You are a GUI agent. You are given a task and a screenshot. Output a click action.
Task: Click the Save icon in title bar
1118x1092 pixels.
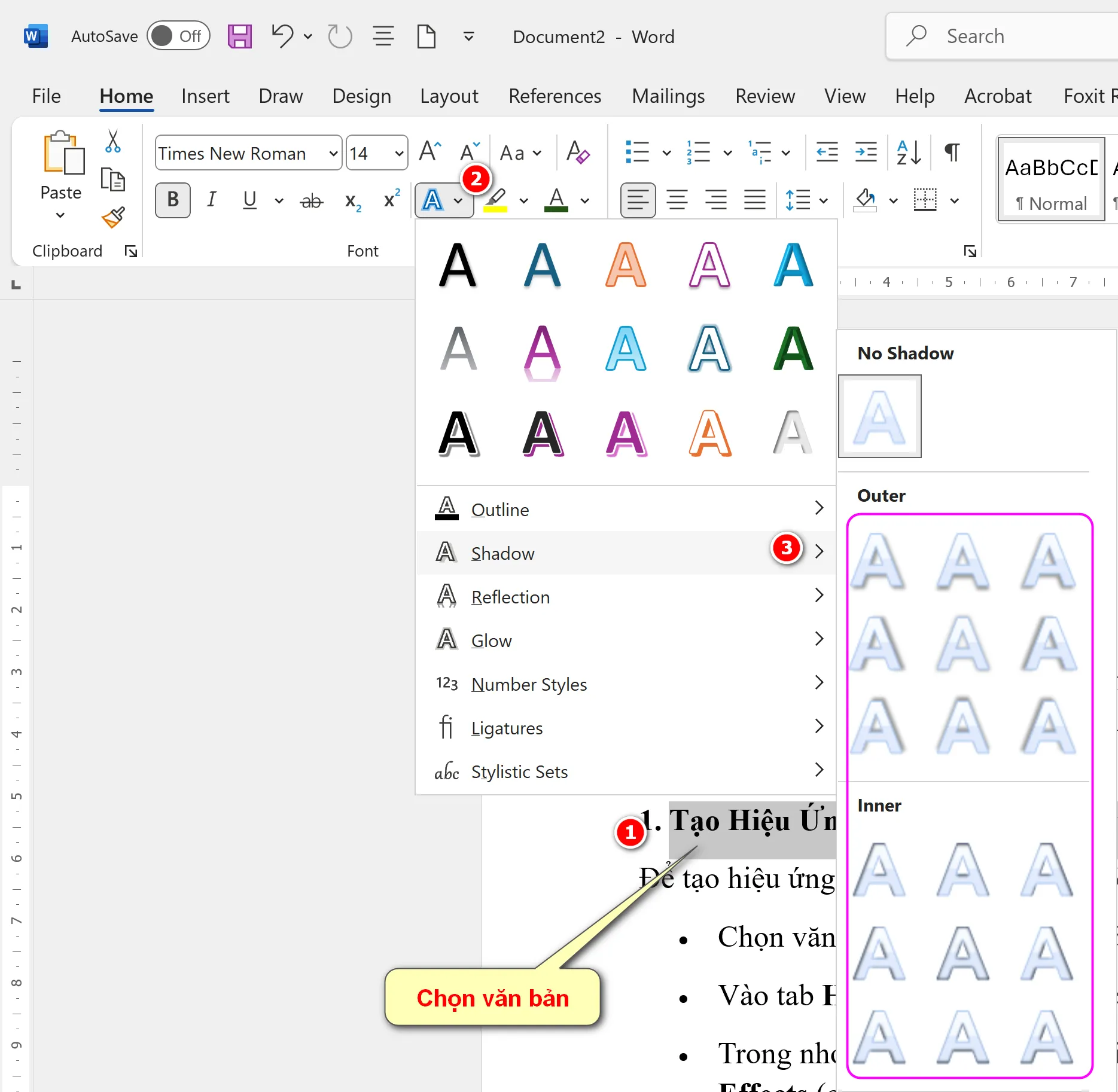[x=239, y=37]
